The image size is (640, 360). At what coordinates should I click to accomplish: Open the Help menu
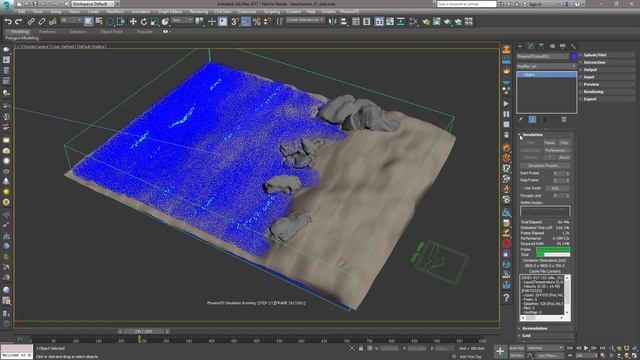(311, 12)
